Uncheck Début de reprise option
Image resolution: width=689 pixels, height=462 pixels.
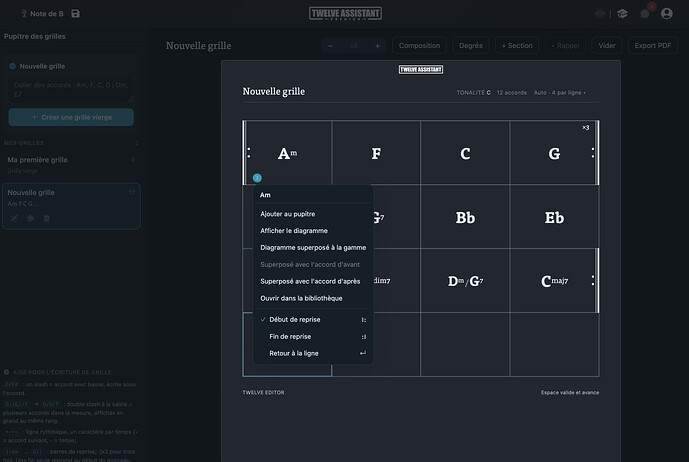coord(313,320)
